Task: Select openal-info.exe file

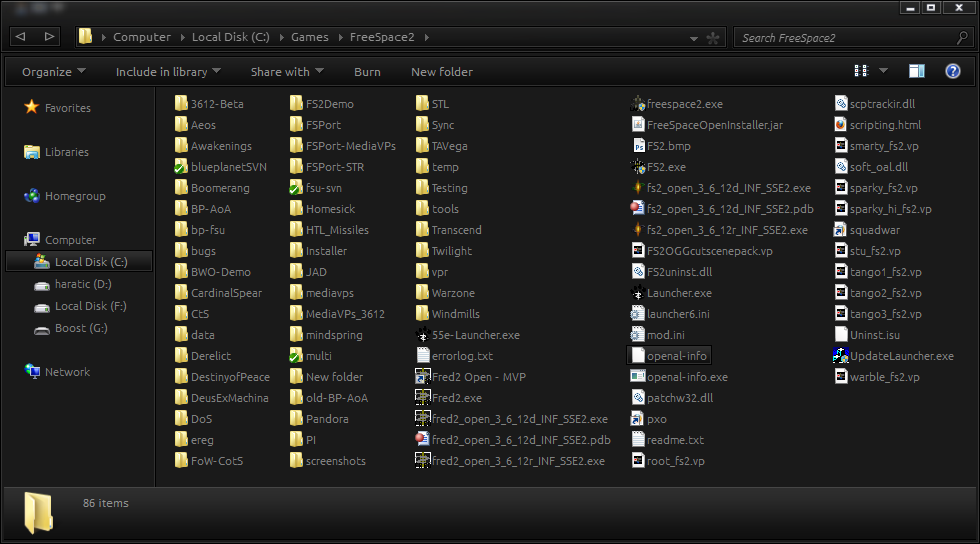Action: point(679,377)
